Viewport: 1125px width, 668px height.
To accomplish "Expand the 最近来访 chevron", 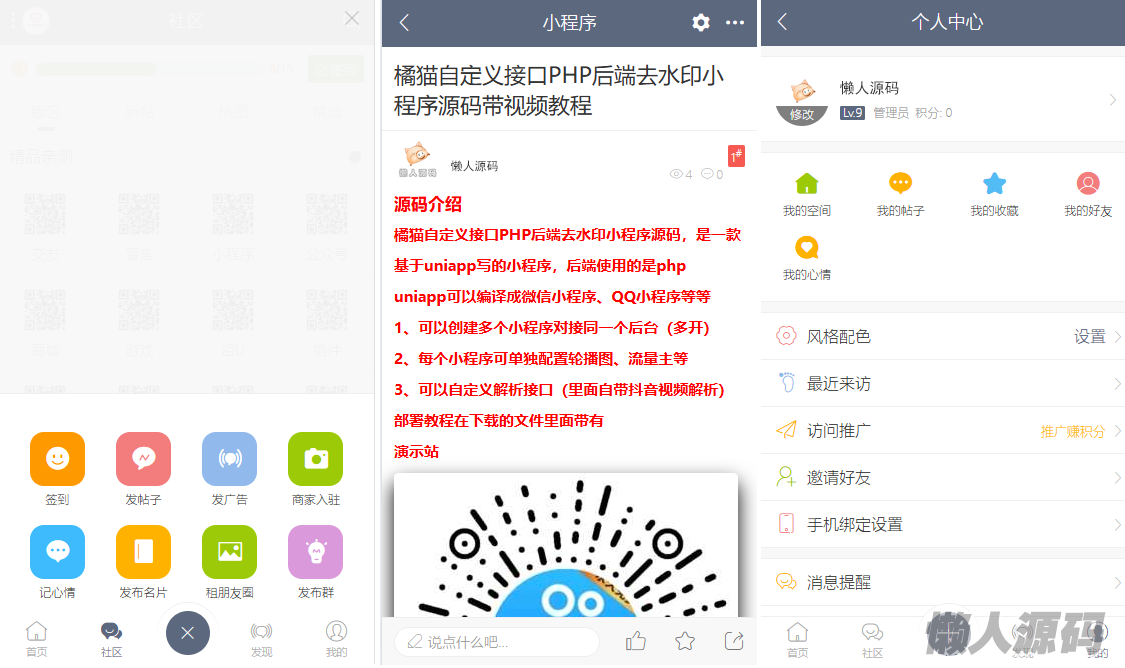I will click(1117, 384).
